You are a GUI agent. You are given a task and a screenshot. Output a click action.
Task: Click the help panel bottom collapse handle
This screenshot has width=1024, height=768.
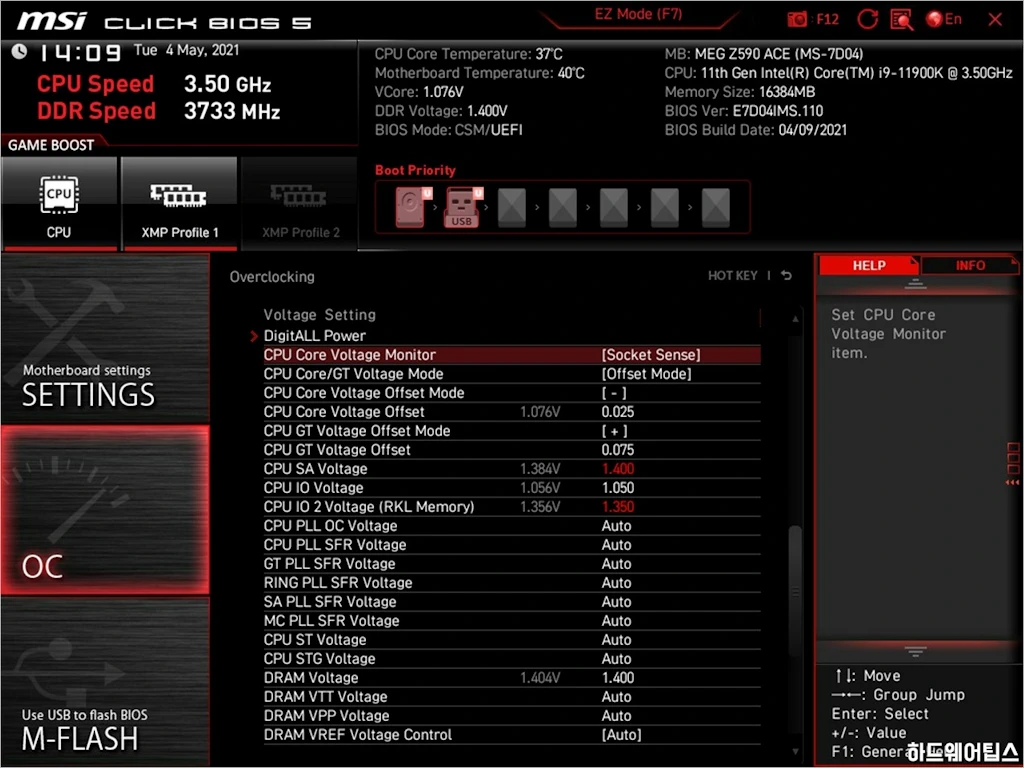click(915, 652)
